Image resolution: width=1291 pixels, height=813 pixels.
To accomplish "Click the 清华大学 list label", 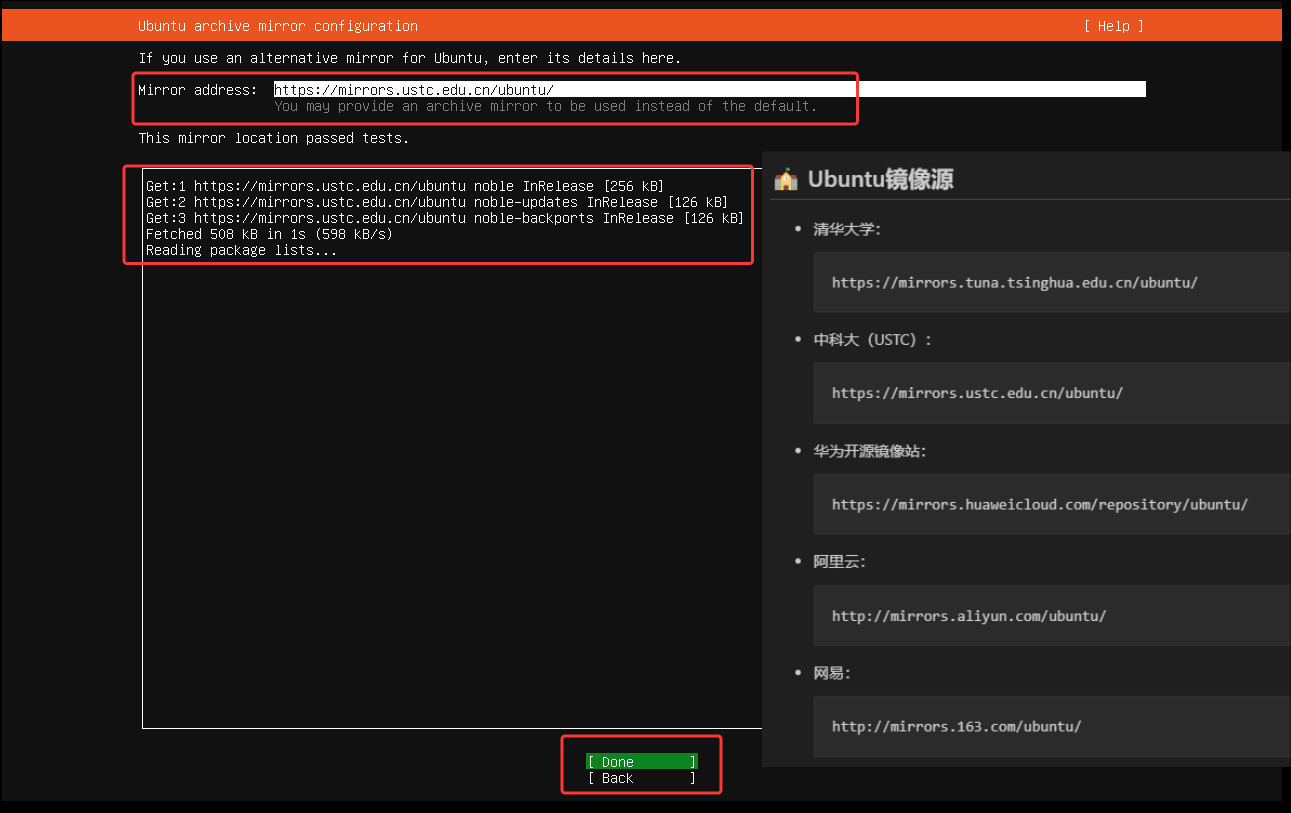I will 846,229.
